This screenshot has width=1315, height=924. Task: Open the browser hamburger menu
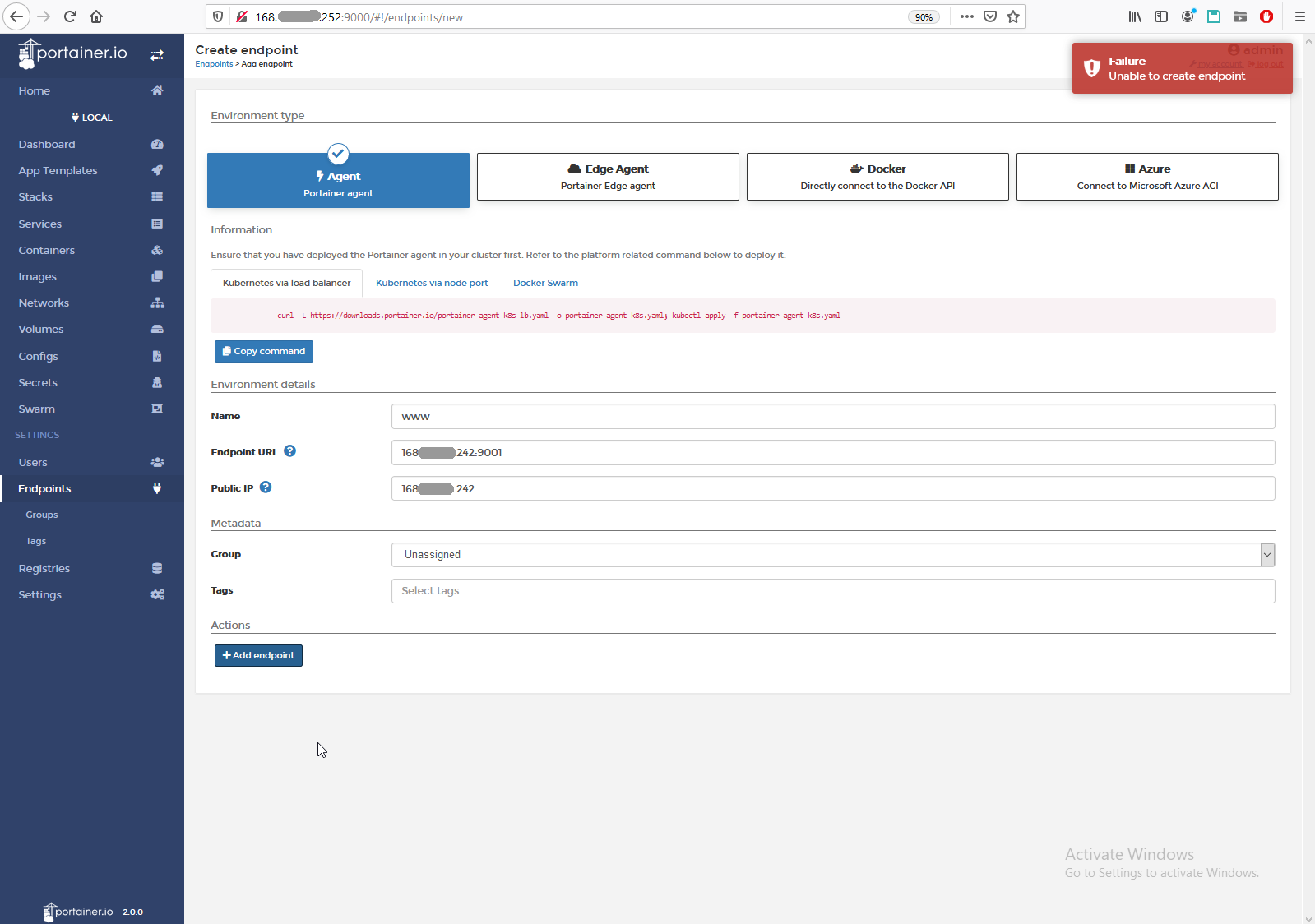pyautogui.click(x=1299, y=16)
